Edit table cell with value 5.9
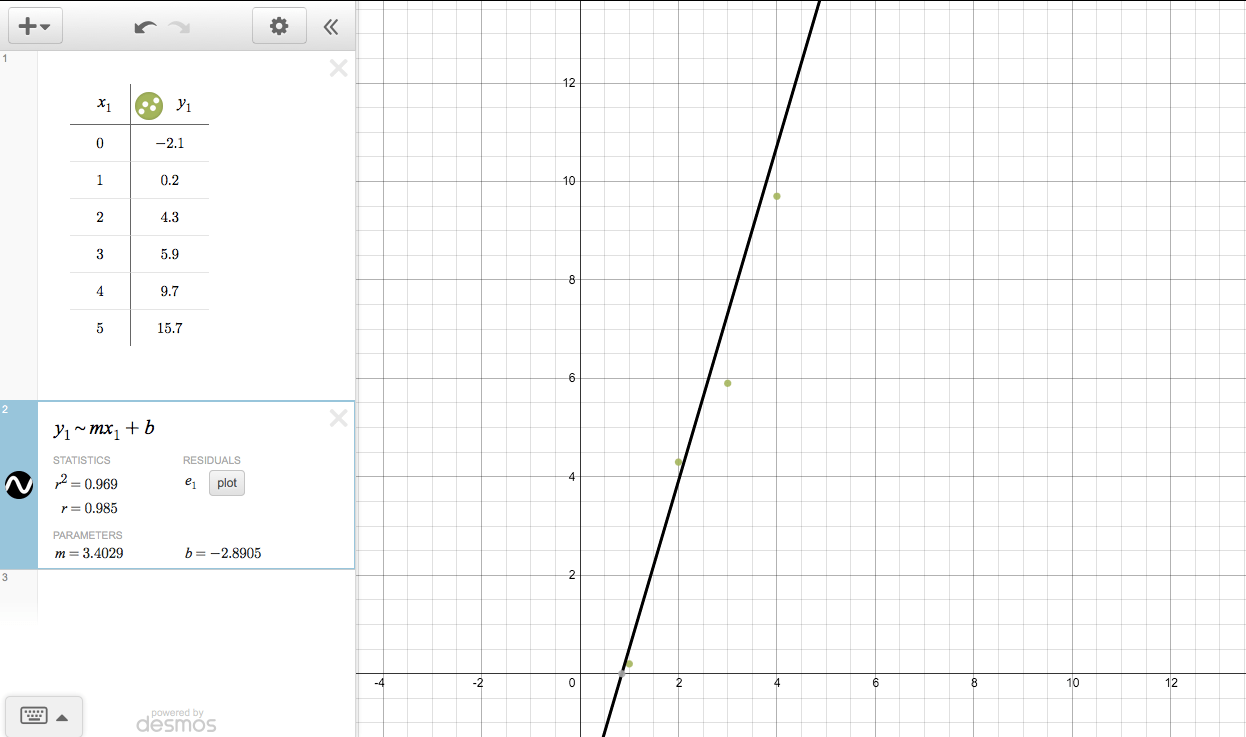This screenshot has width=1246, height=737. (x=169, y=254)
